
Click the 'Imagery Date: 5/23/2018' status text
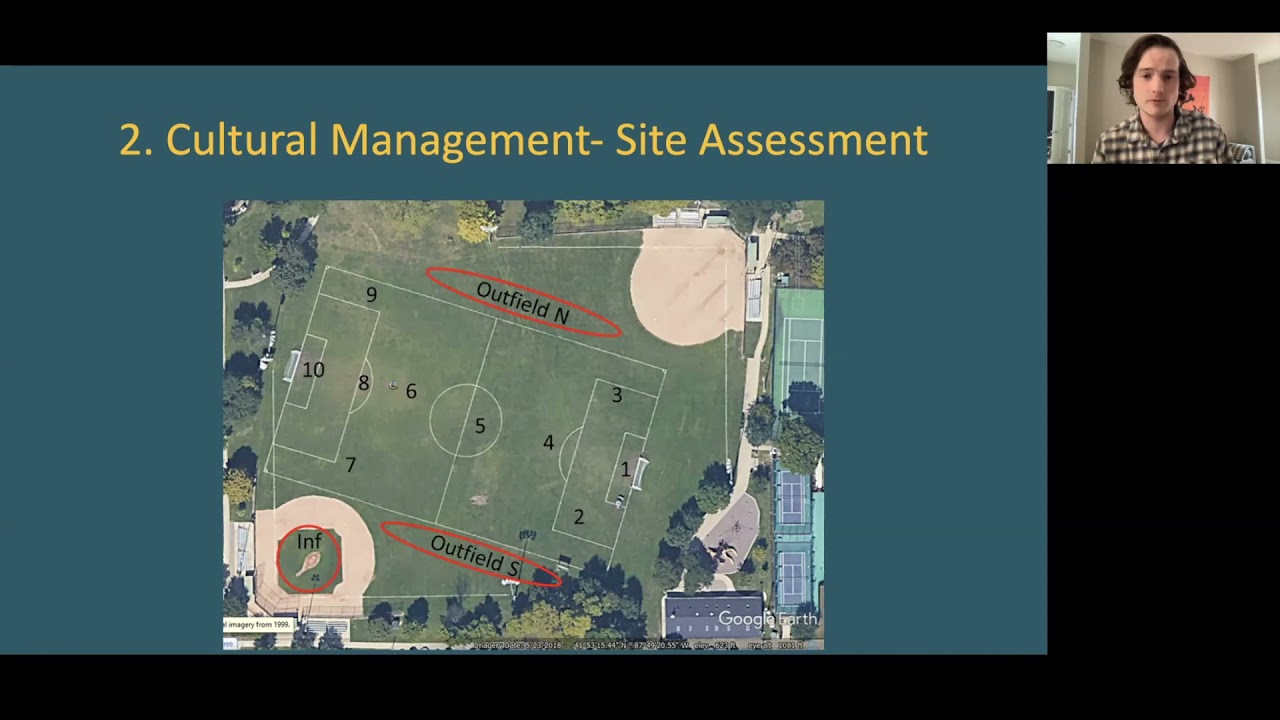click(x=518, y=646)
